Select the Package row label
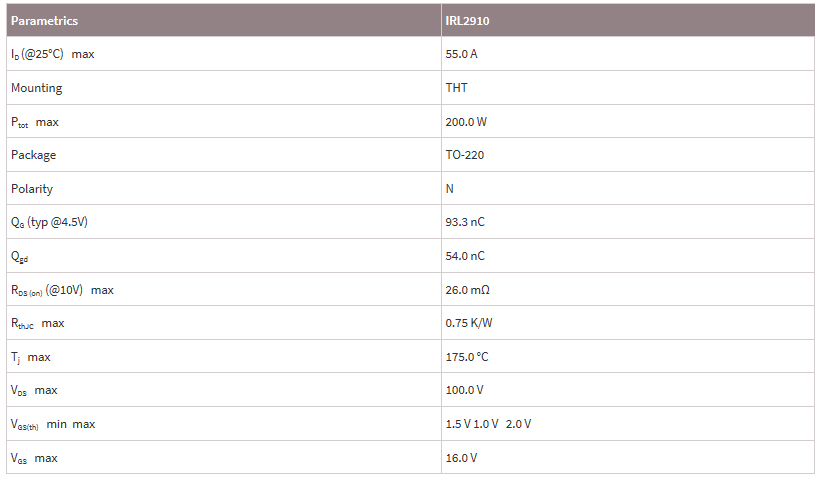This screenshot has width=823, height=484. click(34, 155)
